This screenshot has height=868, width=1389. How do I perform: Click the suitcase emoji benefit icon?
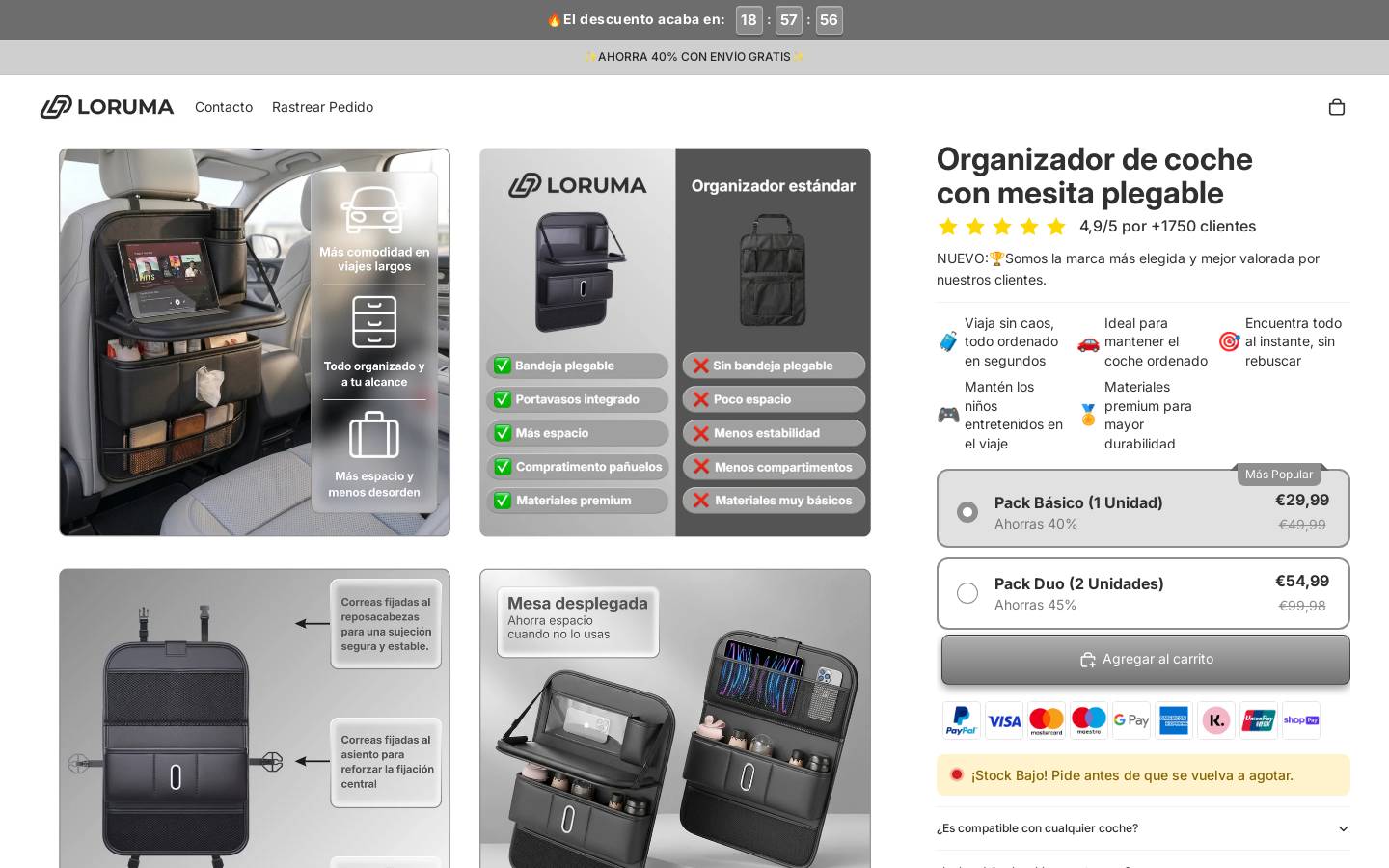click(x=948, y=341)
